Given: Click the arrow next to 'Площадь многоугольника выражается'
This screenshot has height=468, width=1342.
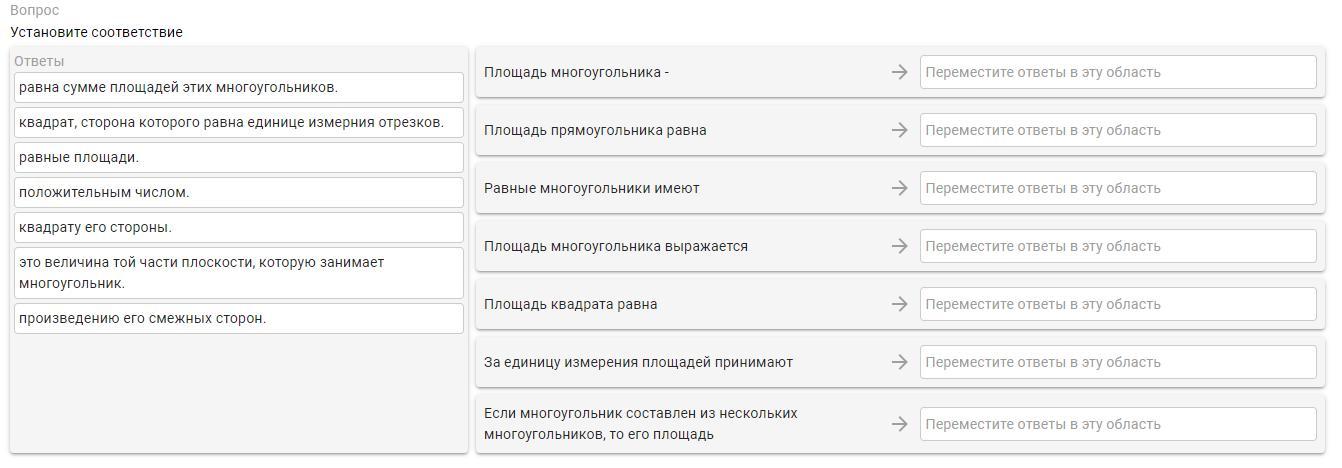Looking at the screenshot, I should (899, 246).
